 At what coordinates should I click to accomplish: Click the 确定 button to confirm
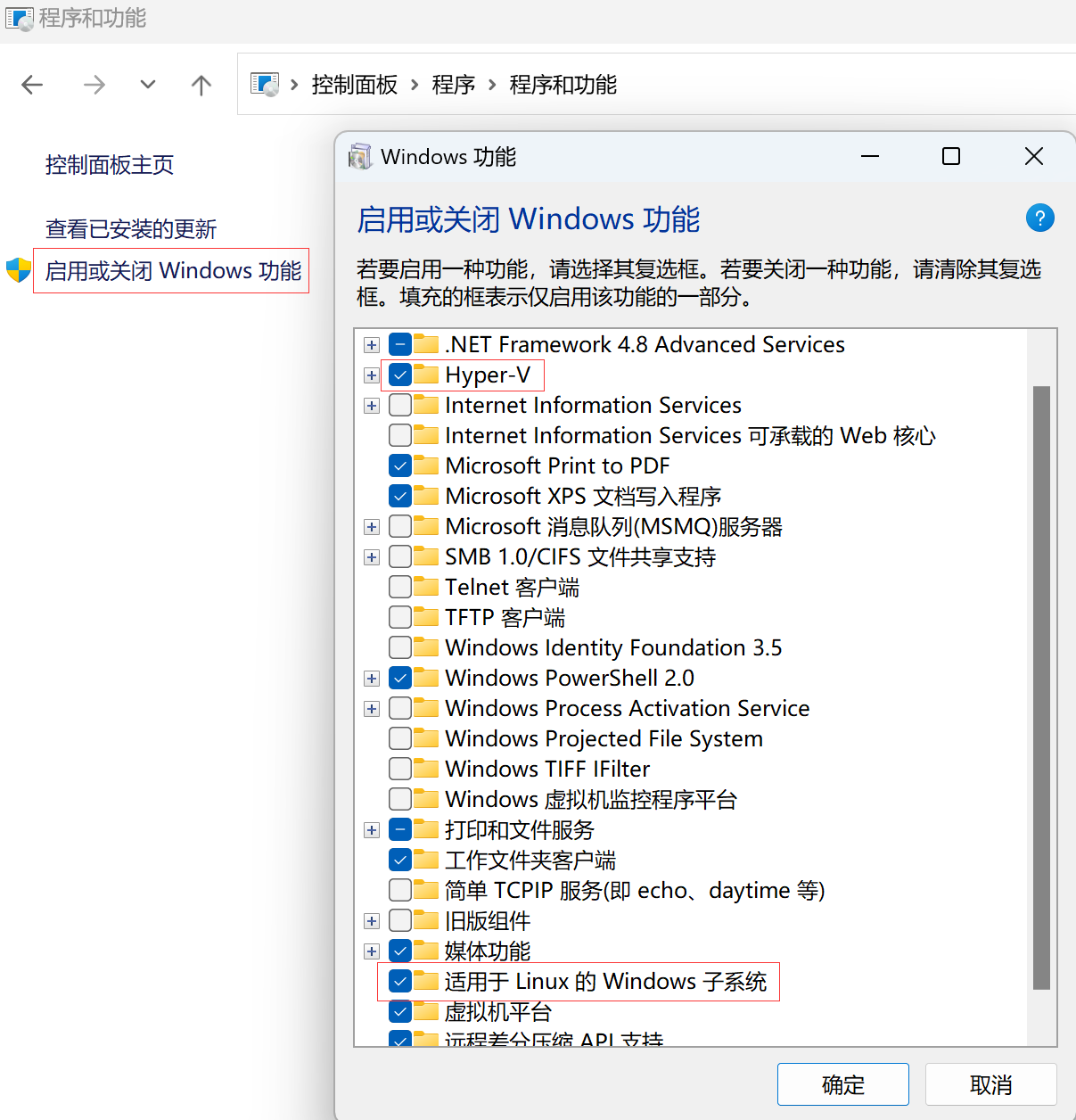click(x=842, y=1084)
